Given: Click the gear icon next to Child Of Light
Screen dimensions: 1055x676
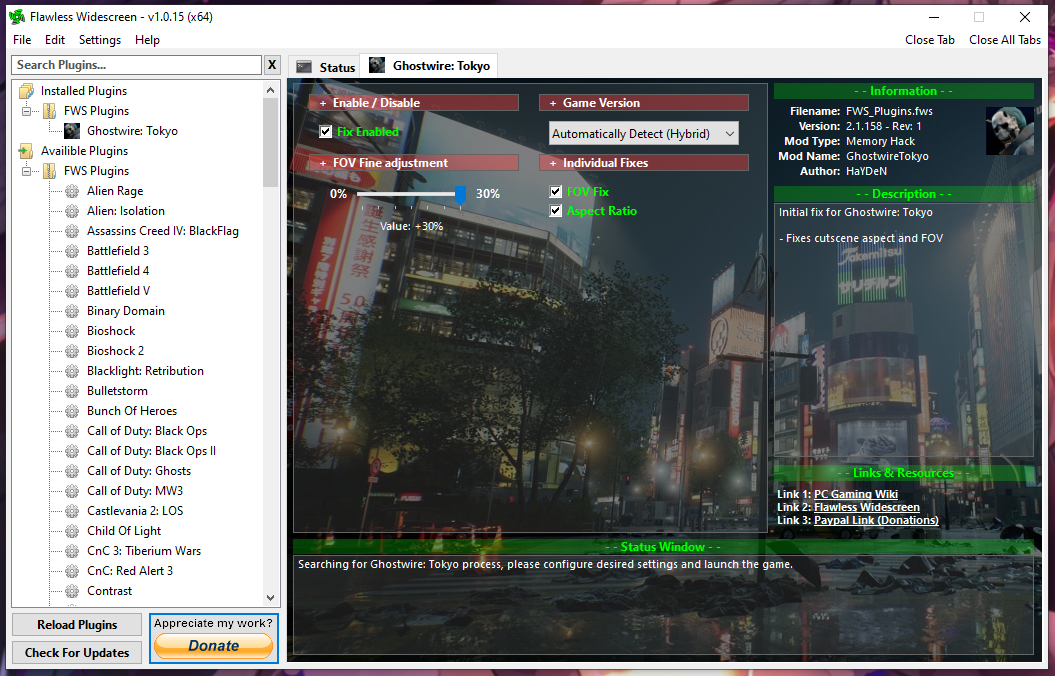Looking at the screenshot, I should pos(72,531).
